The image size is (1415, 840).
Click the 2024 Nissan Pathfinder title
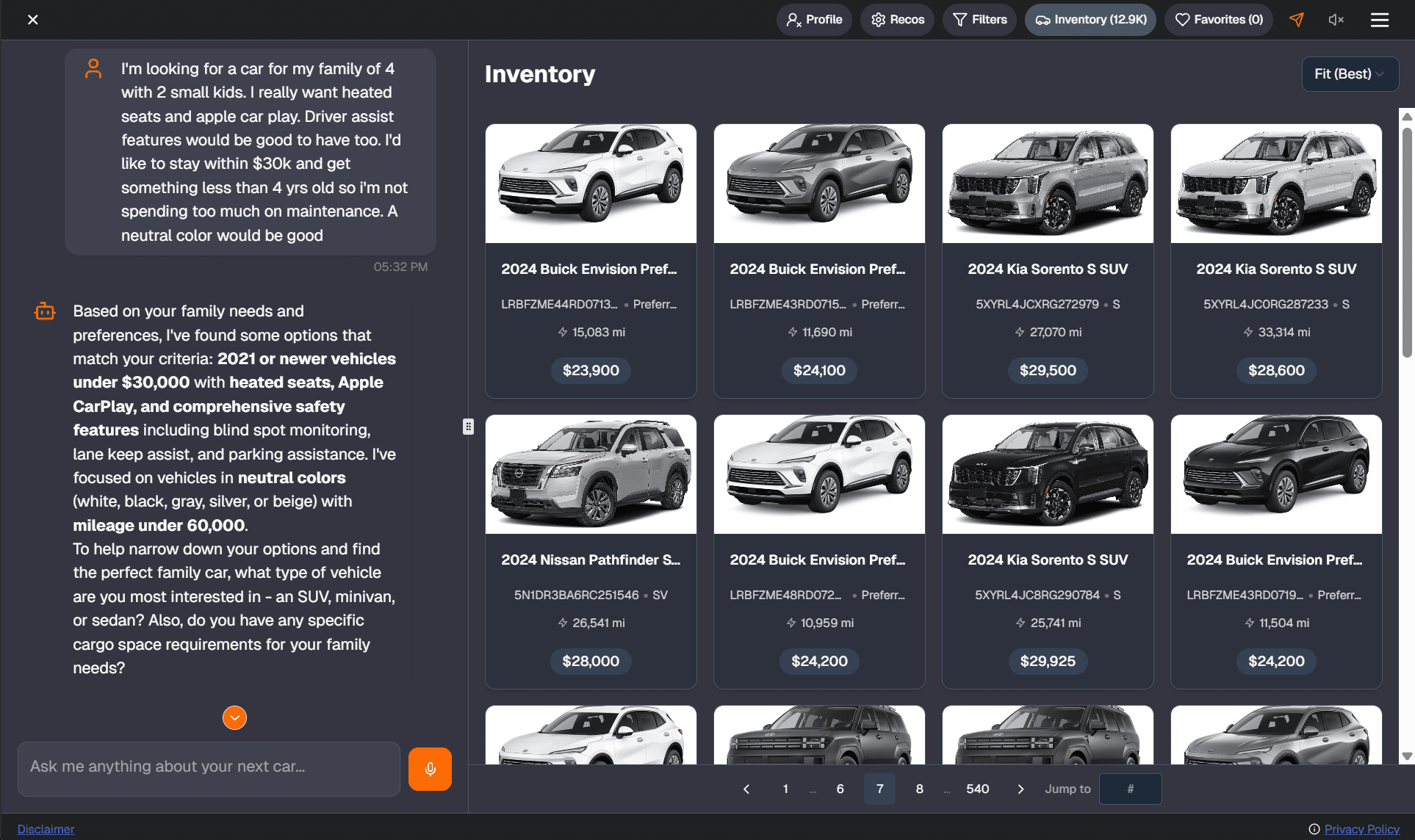coord(591,560)
